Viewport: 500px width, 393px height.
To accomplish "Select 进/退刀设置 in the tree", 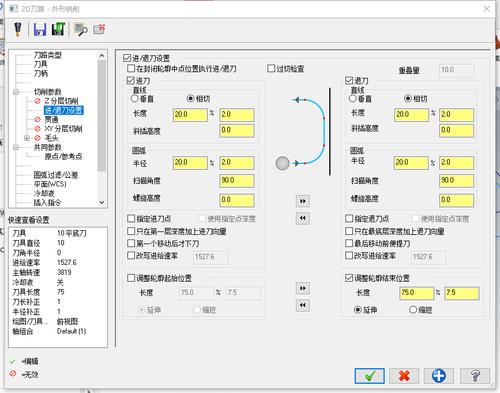I will tap(63, 110).
